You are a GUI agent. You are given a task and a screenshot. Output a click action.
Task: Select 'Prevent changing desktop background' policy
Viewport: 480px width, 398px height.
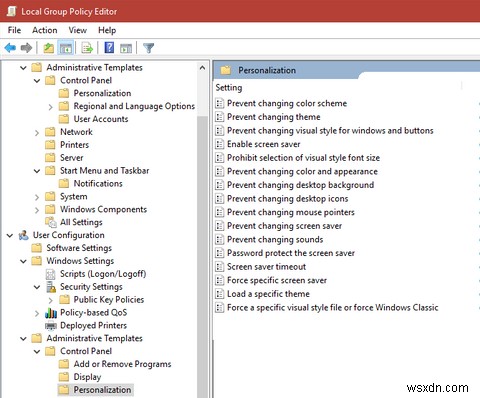coord(300,185)
